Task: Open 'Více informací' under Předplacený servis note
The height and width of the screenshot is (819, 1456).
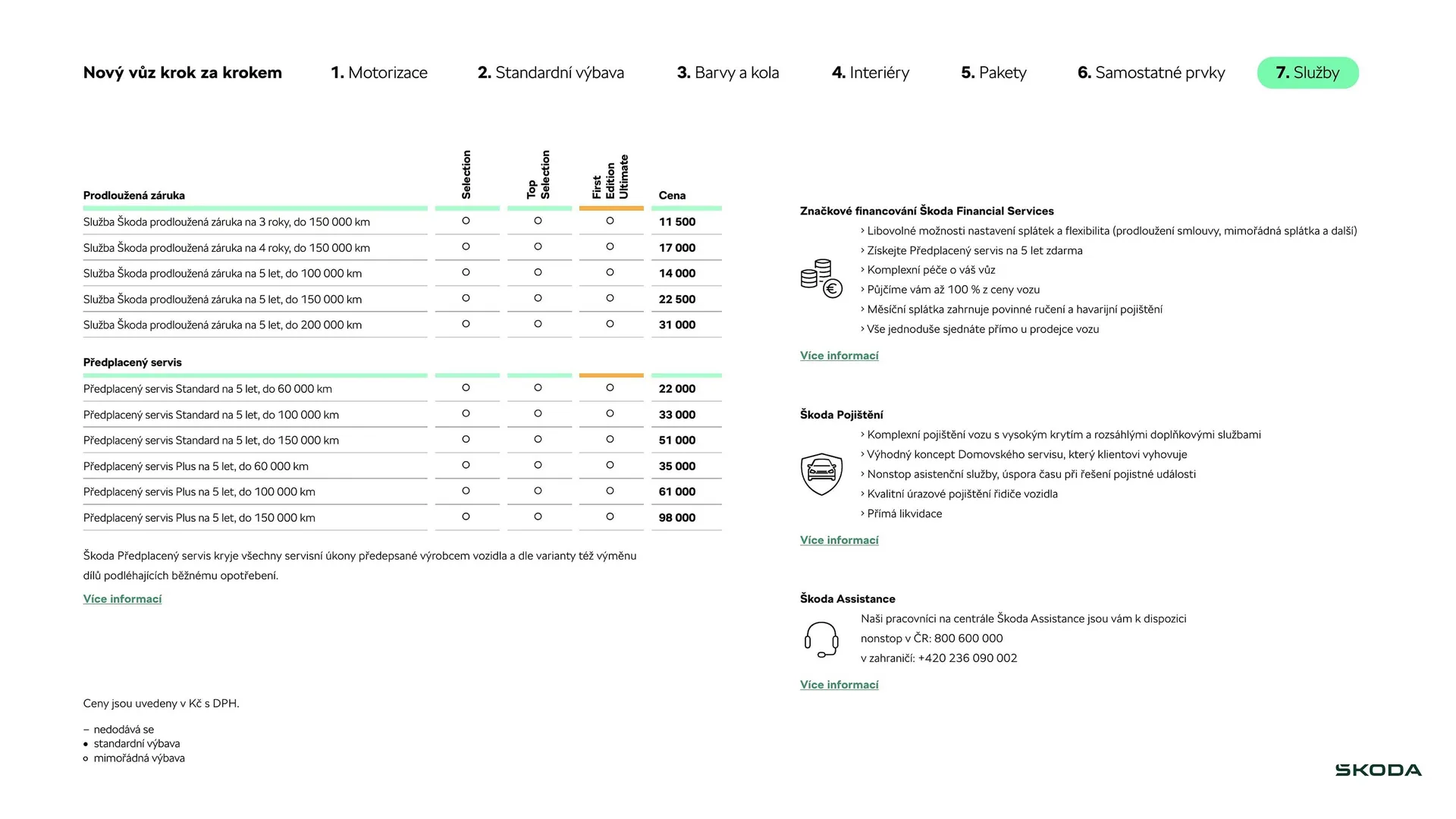Action: click(122, 599)
